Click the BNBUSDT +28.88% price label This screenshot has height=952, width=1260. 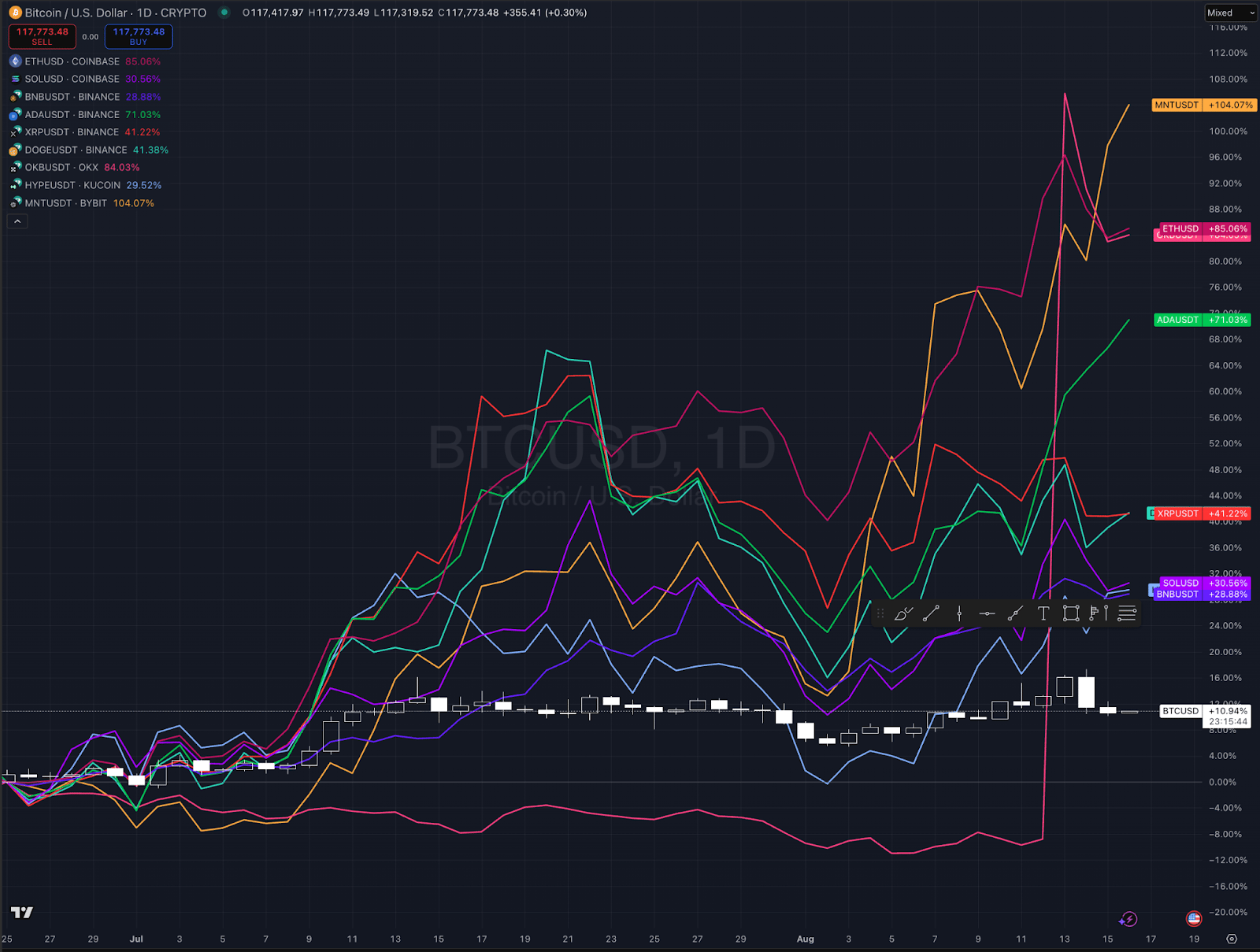pyautogui.click(x=1202, y=595)
